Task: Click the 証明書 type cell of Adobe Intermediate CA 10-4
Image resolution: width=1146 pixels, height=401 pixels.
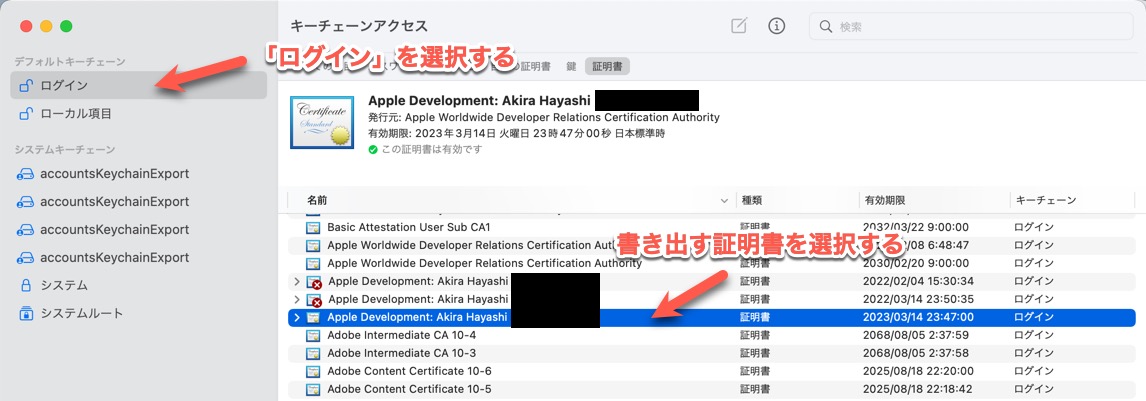Action: tap(755, 335)
